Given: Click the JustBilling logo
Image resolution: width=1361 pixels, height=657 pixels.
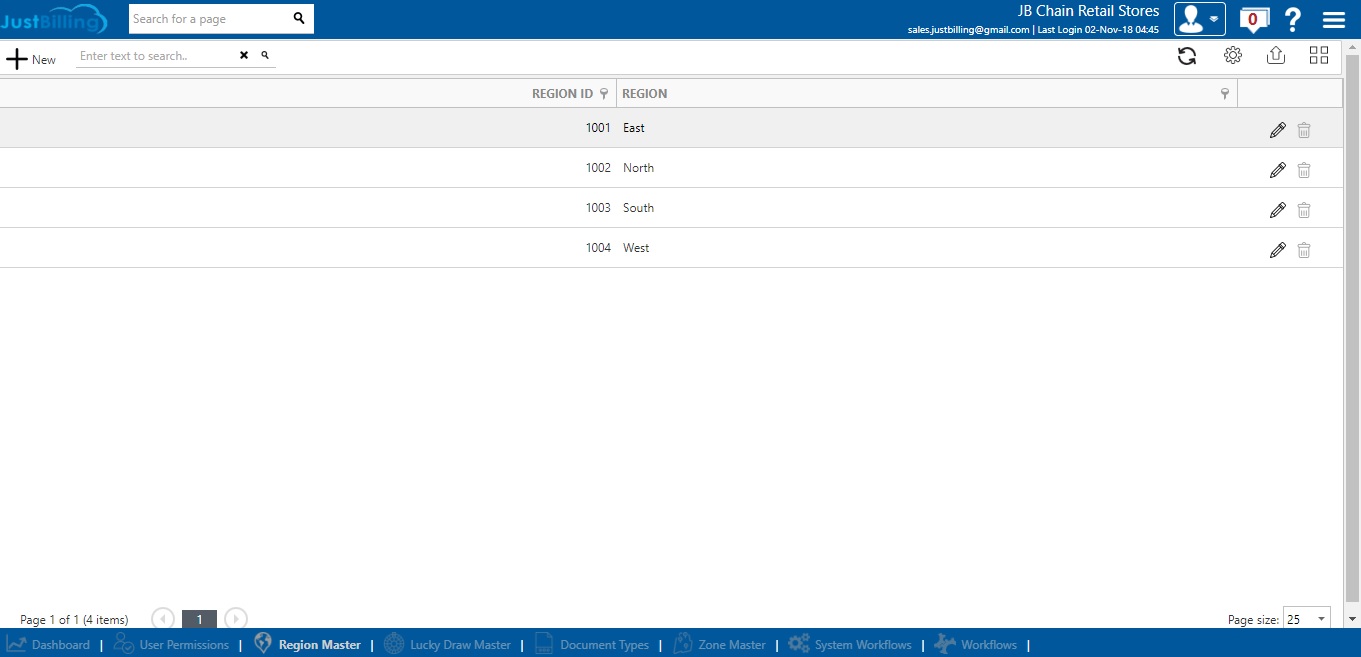Looking at the screenshot, I should click(55, 18).
